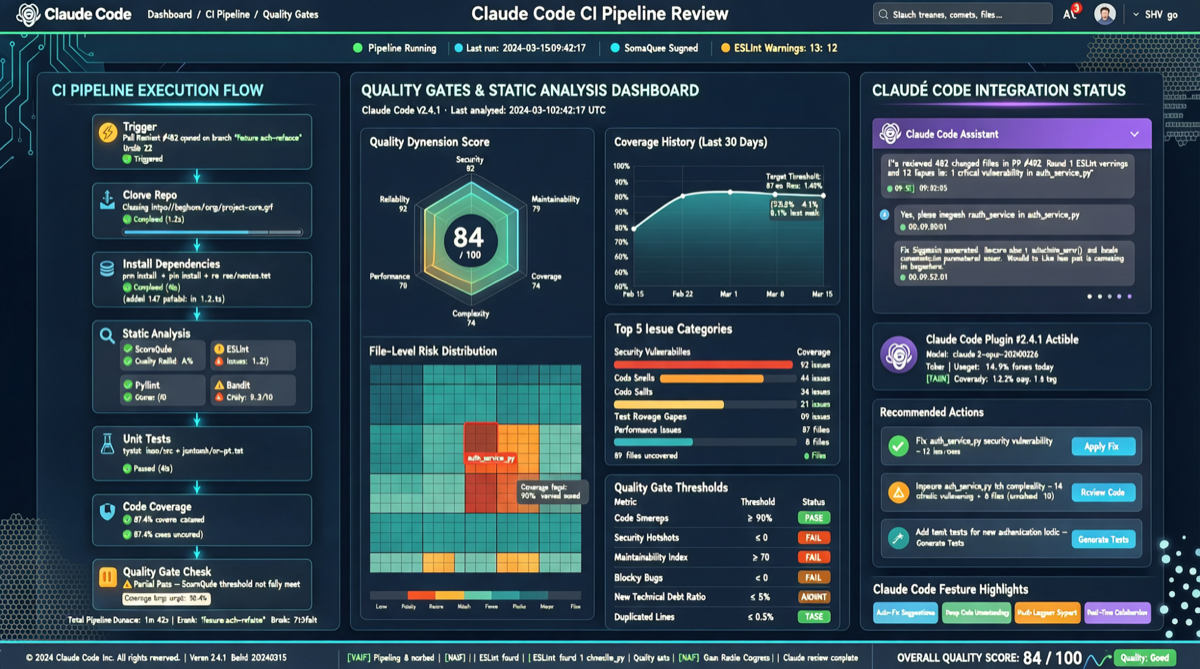Go to Dashboard in the breadcrumb
Image resolution: width=1200 pixels, height=669 pixels.
[169, 15]
